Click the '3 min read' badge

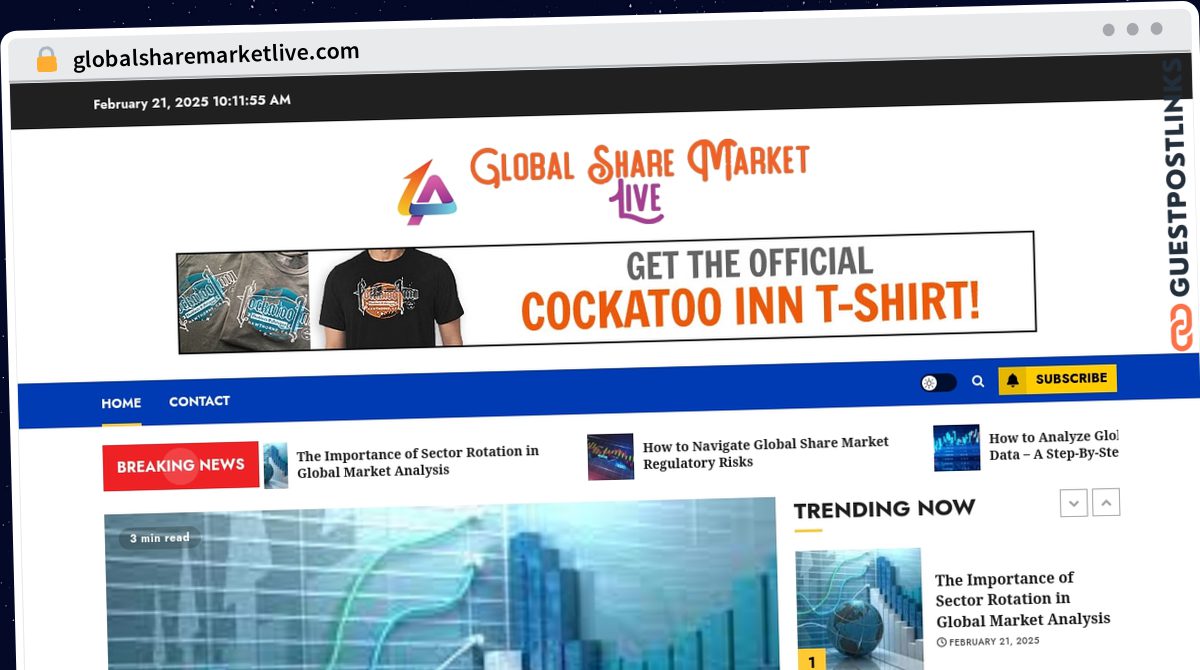click(x=160, y=538)
